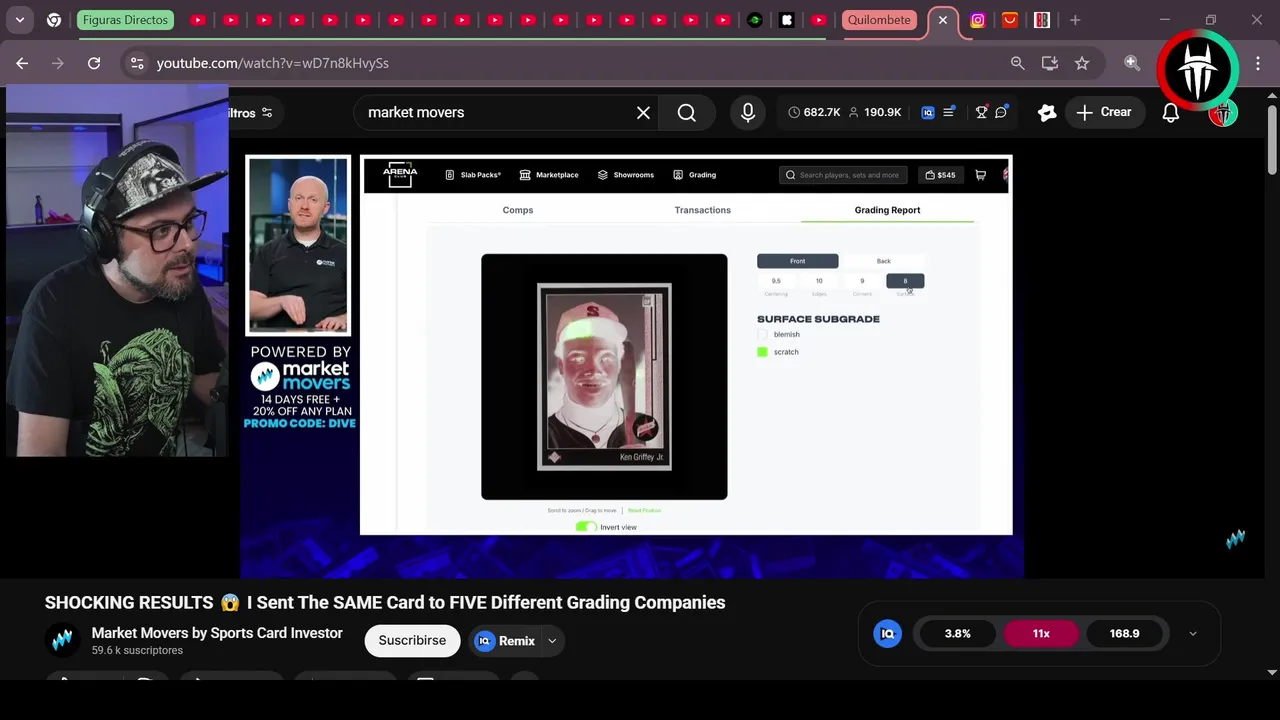
Task: Click the zoom magnifier icon in address bar
Action: (x=1017, y=63)
